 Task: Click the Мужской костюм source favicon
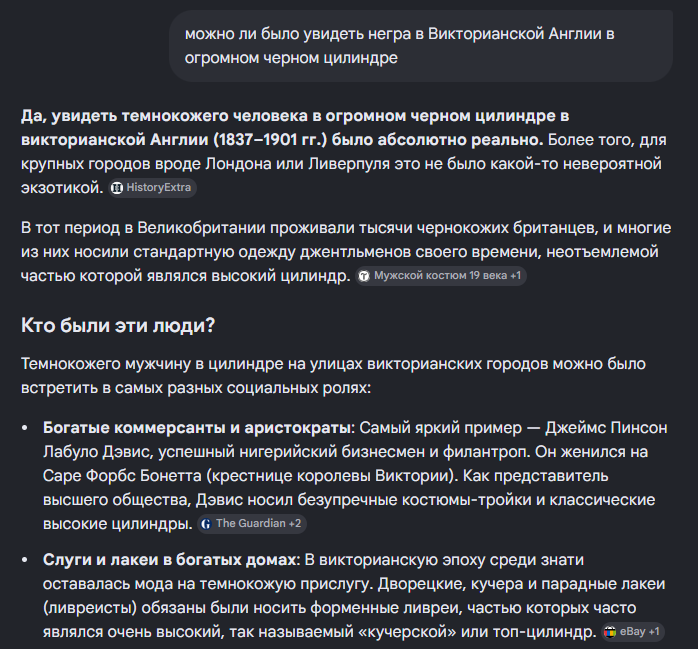364,276
